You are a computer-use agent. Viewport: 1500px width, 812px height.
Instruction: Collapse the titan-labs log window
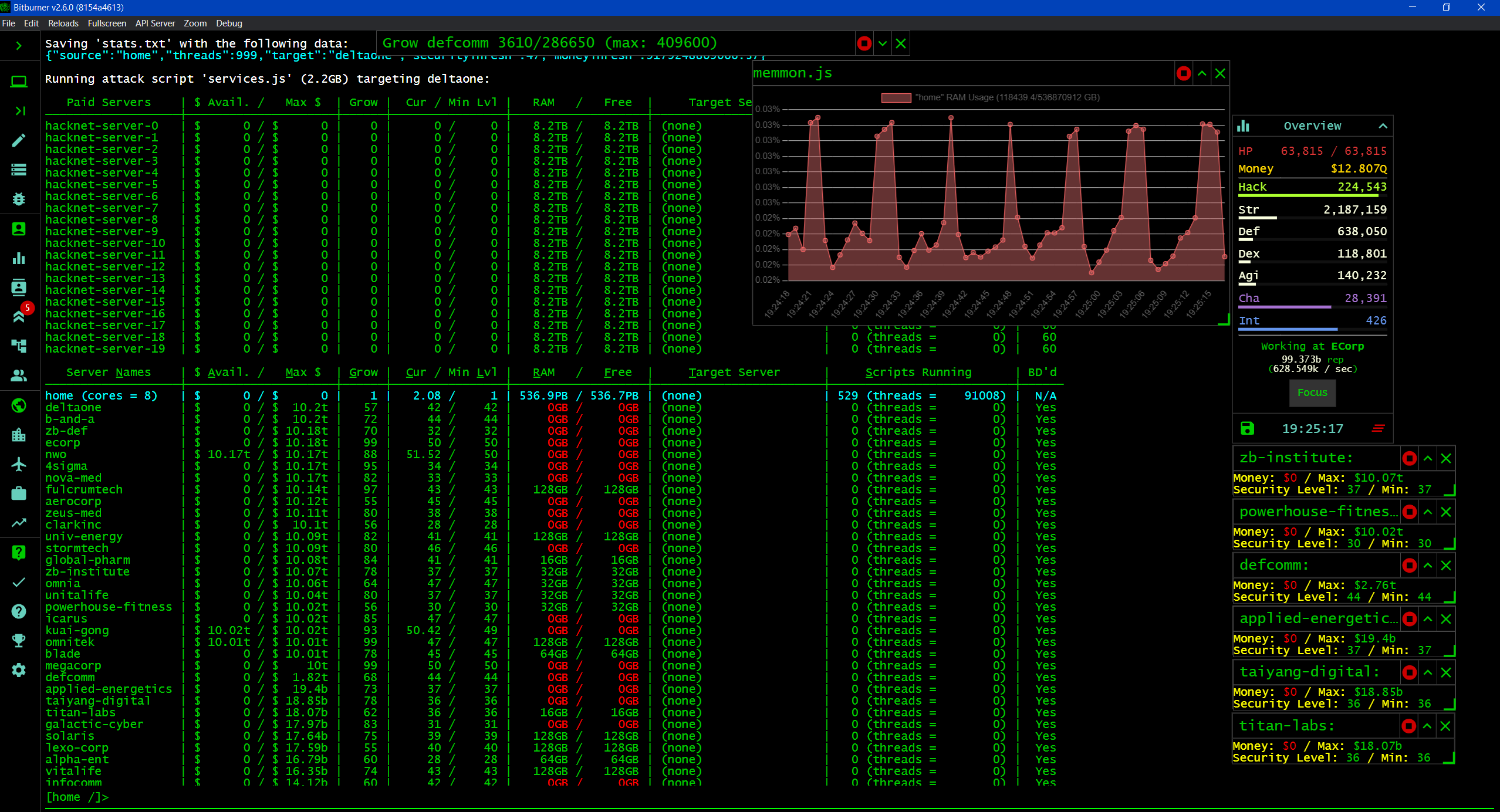1427,725
